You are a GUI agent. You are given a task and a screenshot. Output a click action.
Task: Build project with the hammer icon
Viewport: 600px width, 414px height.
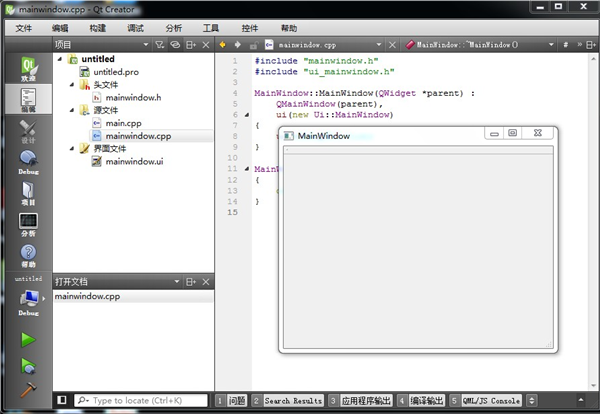pos(27,390)
